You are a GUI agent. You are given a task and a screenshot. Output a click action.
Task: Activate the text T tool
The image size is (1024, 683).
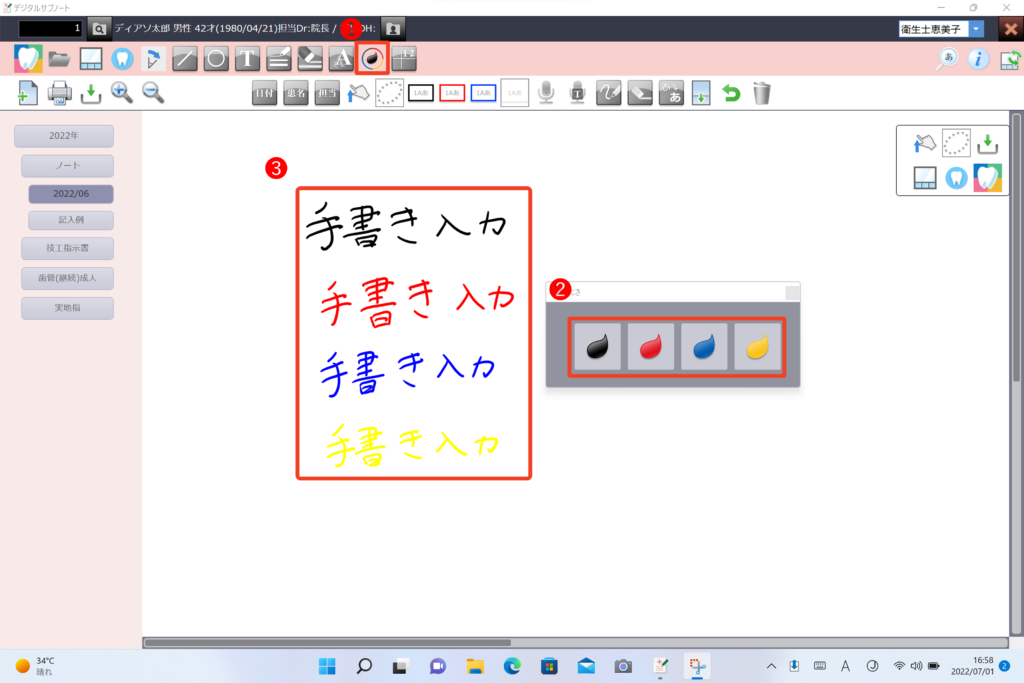point(247,59)
